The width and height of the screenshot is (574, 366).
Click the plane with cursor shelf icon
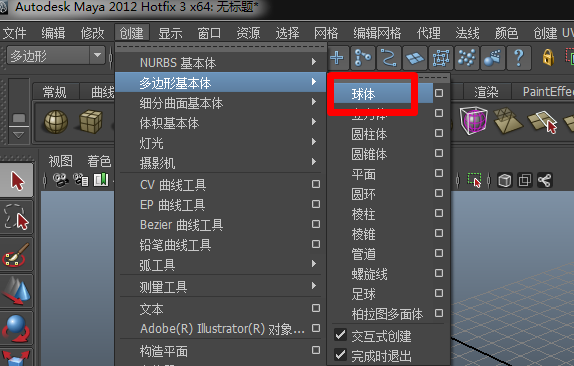click(543, 122)
